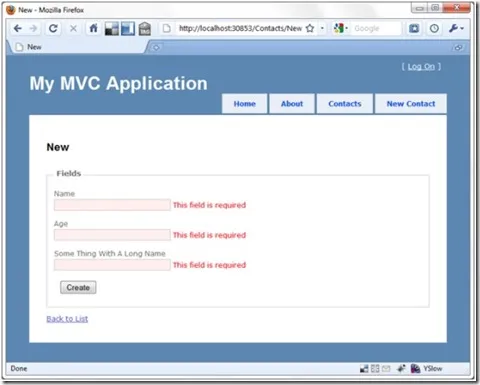Open the New Contact menu tab
480x385 pixels.
point(411,104)
